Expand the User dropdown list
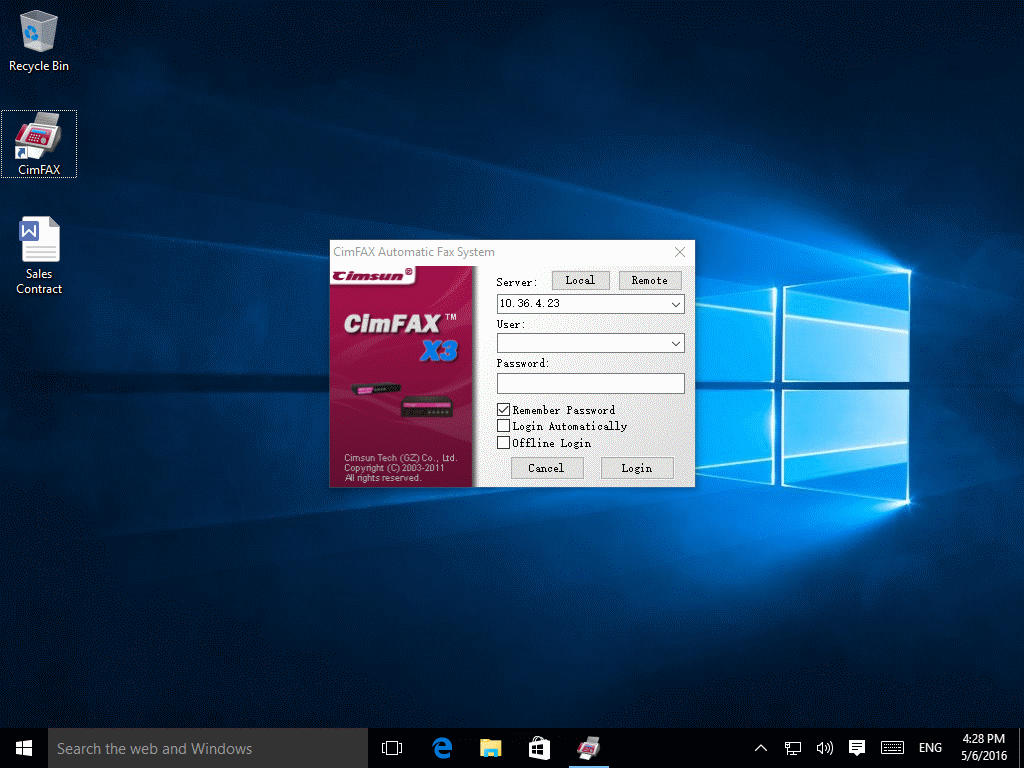 pos(676,344)
